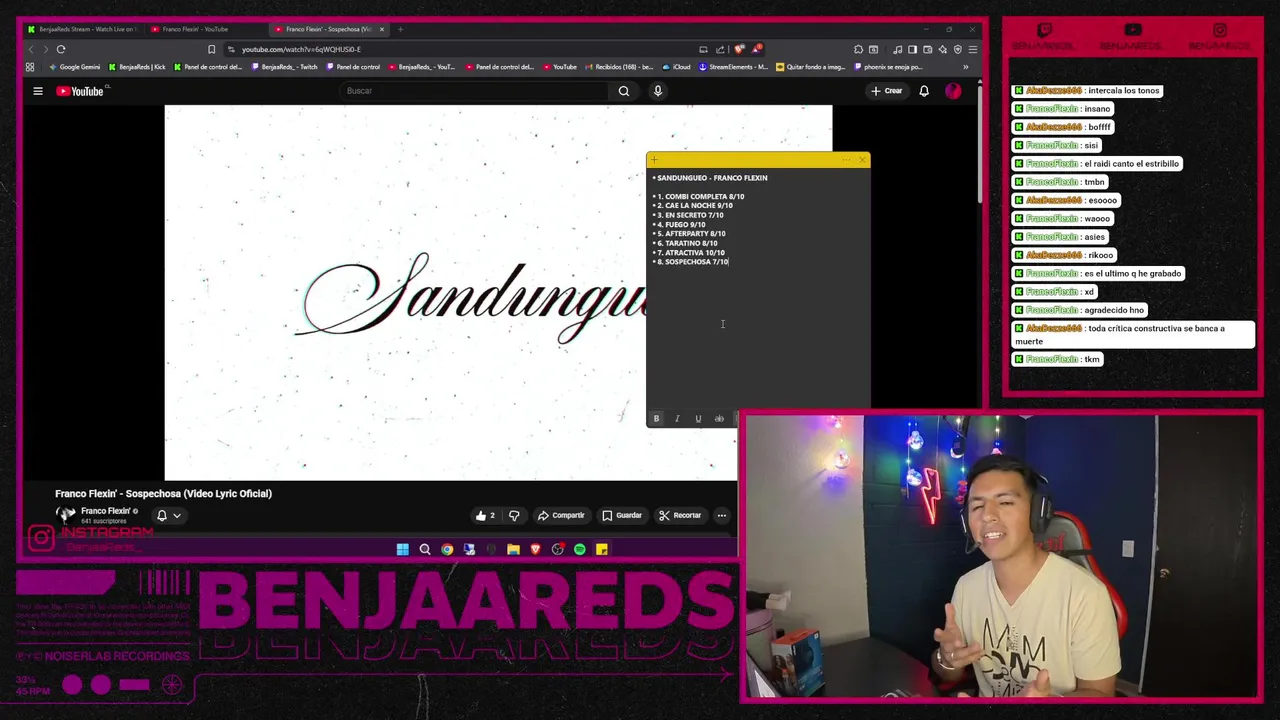Screen dimensions: 1280x720
Task: Open Spotify from taskbar
Action: click(x=579, y=549)
